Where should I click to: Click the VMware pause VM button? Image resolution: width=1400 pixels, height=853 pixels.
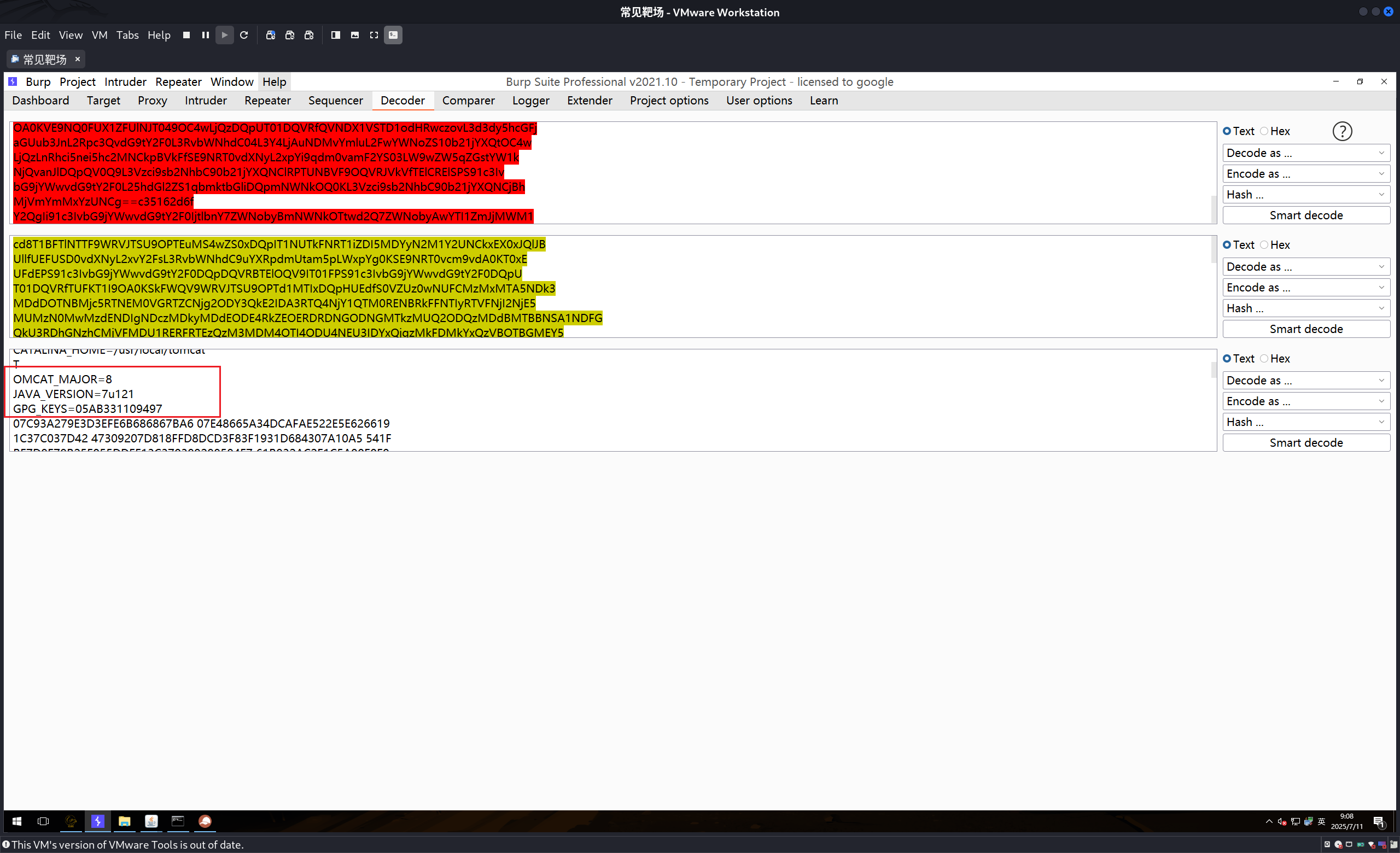[205, 35]
